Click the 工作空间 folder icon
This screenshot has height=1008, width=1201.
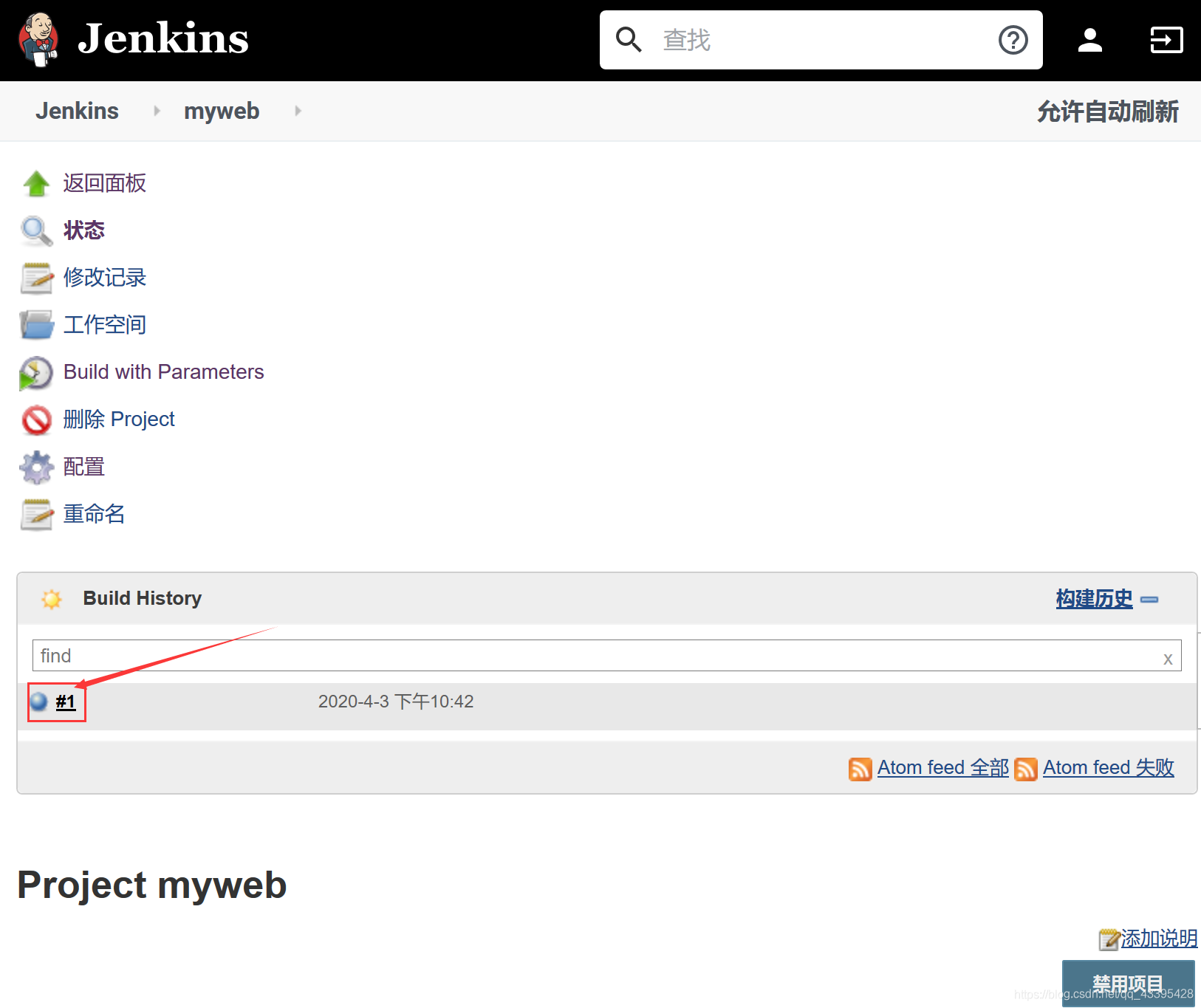[36, 325]
